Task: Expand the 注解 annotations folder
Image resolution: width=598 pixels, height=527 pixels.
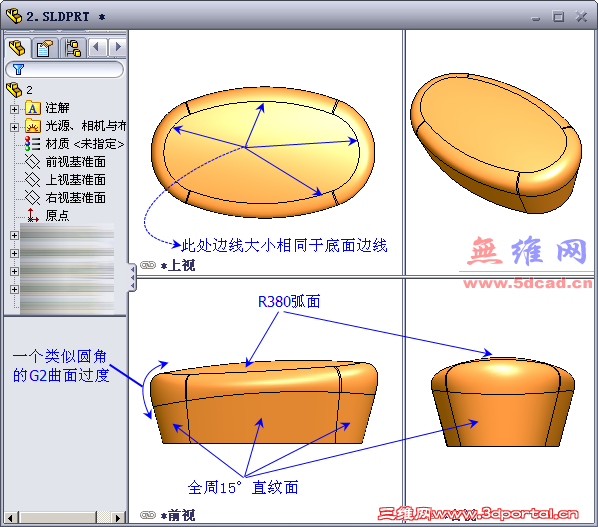Action: [x=14, y=109]
